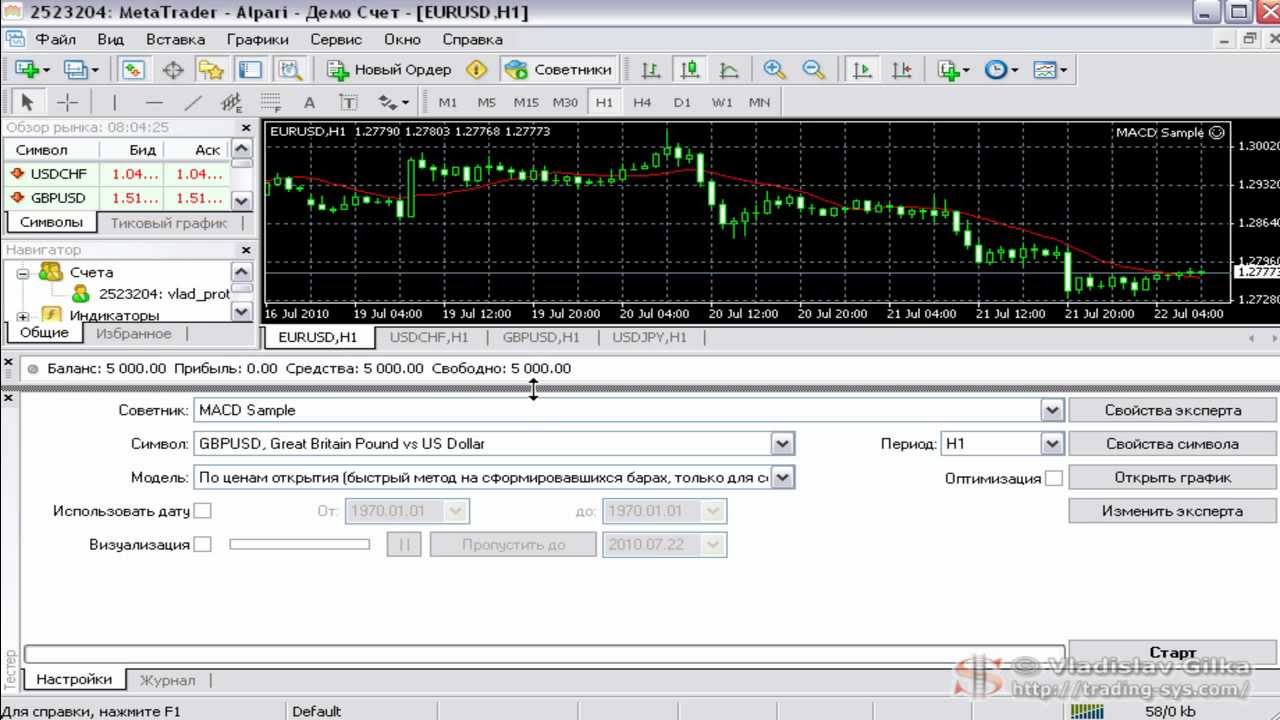The height and width of the screenshot is (720, 1280).
Task: Click the Свойства эксперта button
Action: 1172,410
